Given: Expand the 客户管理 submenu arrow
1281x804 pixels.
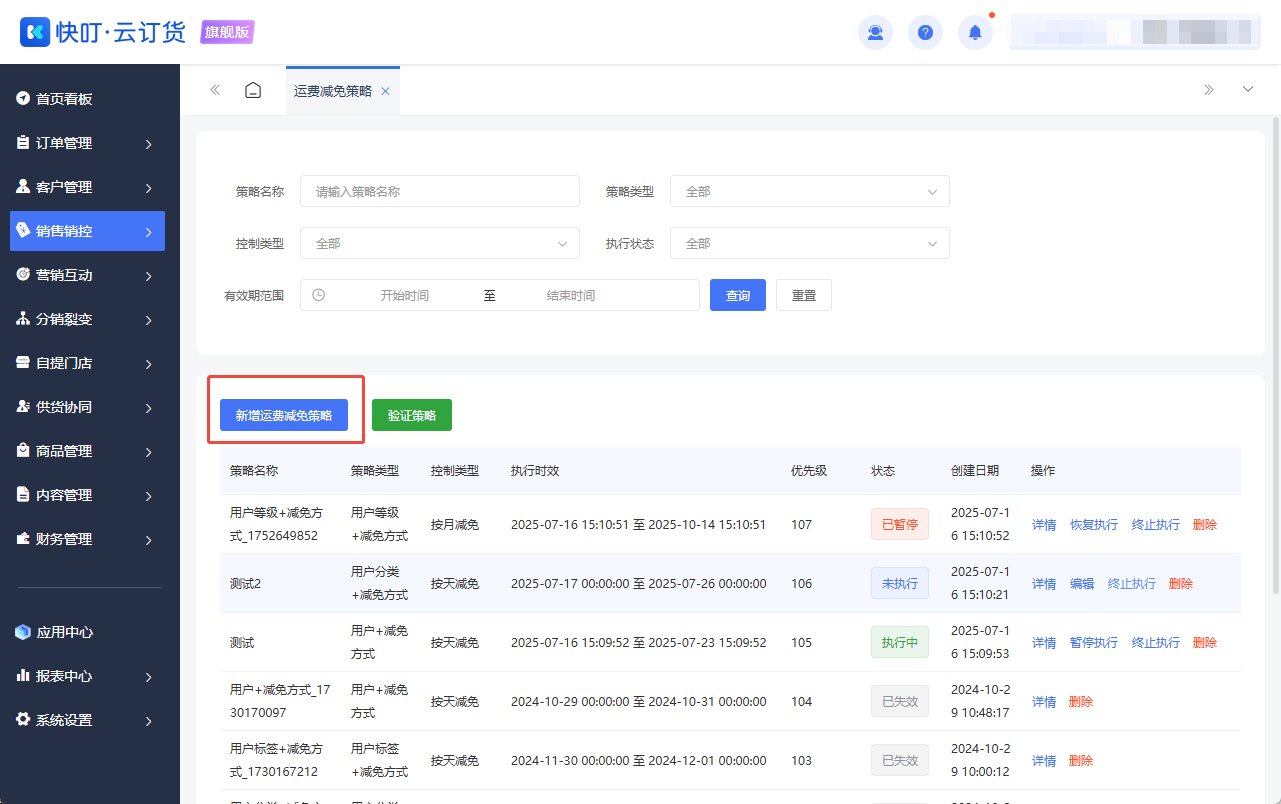Looking at the screenshot, I should point(148,188).
